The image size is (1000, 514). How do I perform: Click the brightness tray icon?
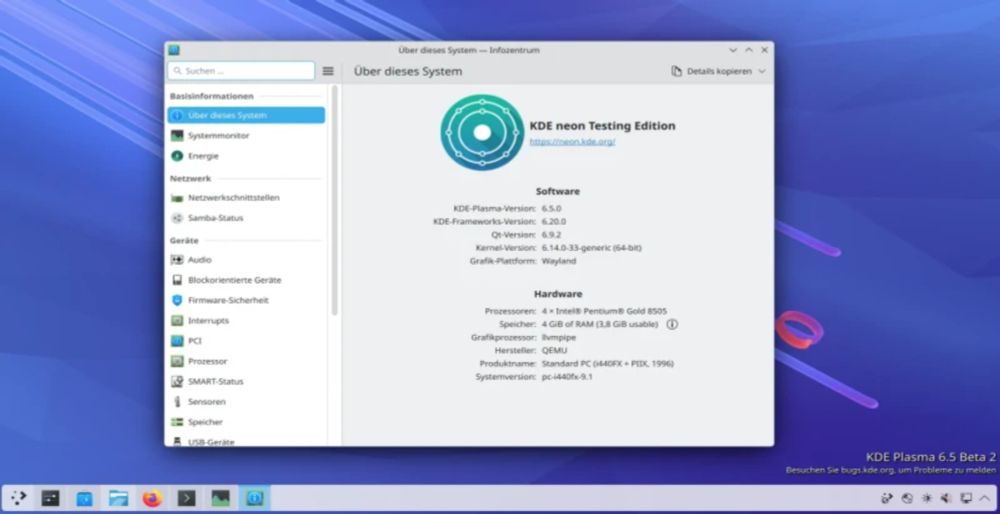point(927,498)
